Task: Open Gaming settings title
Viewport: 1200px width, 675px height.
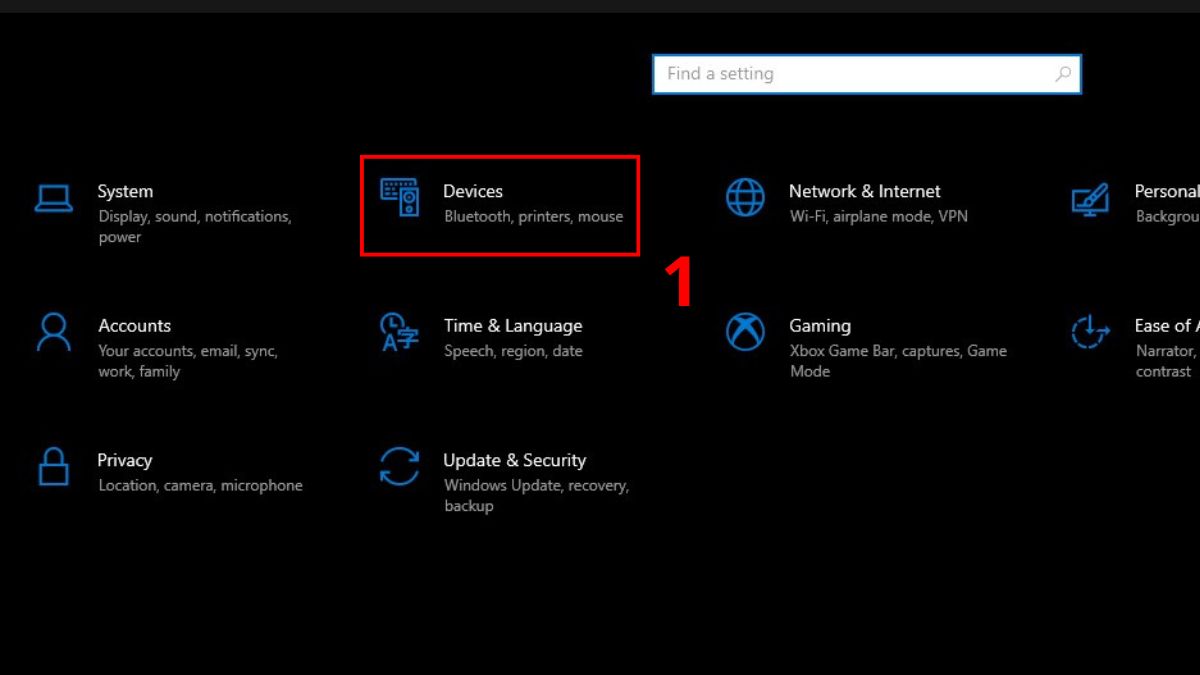Action: click(820, 325)
